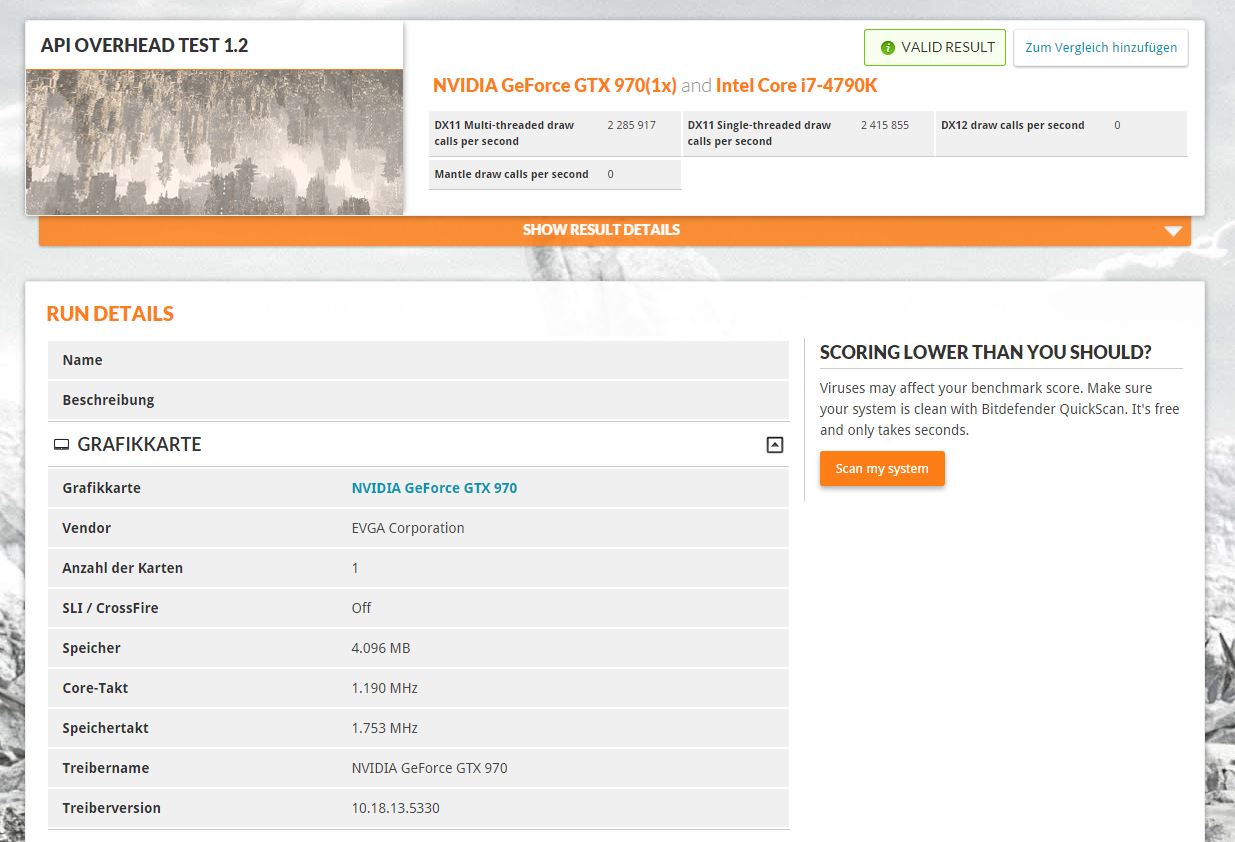
Task: Click the Vendor label
Action: [x=86, y=528]
